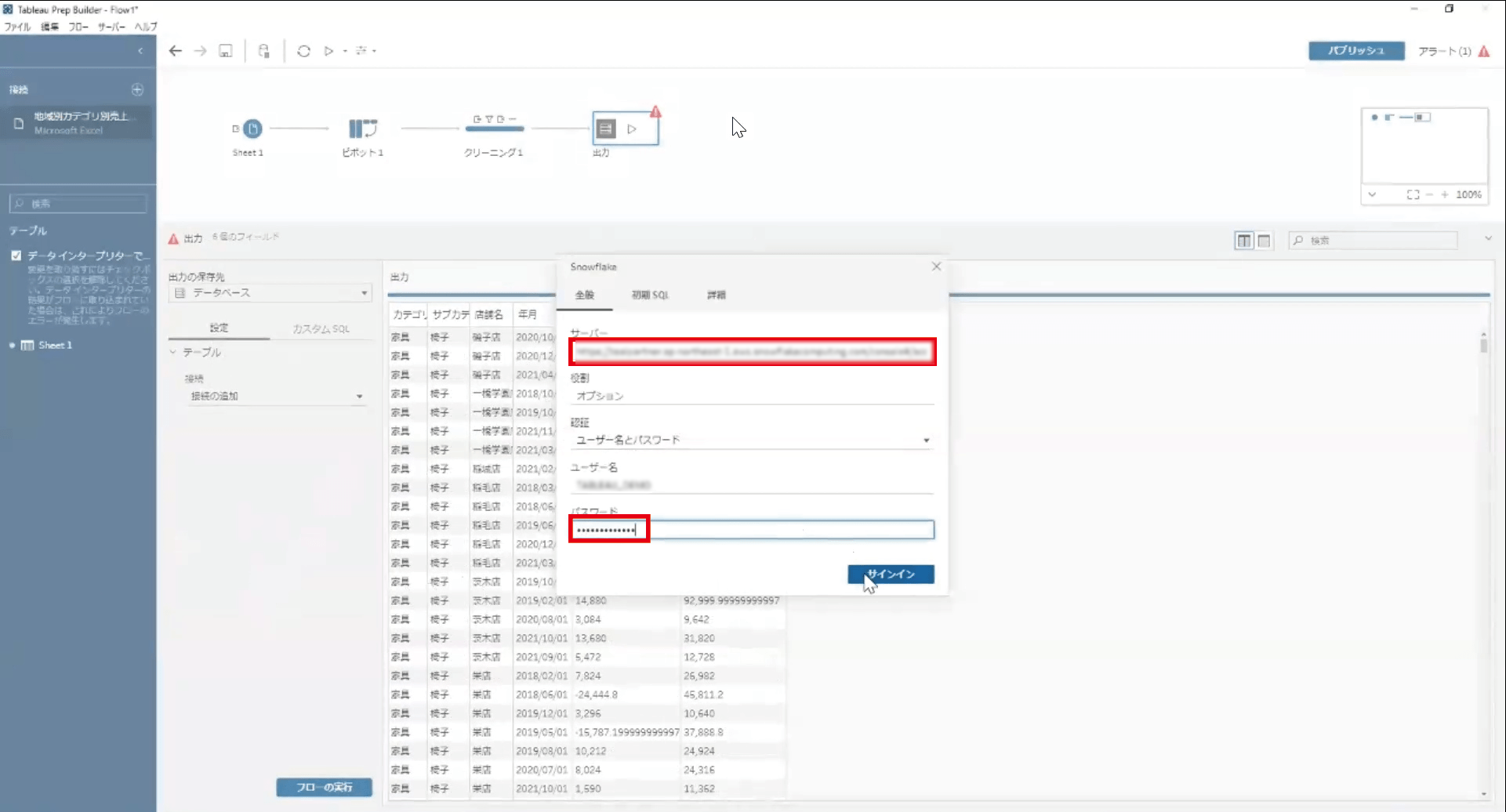Open the 出力の保存先 データベース dropdown
This screenshot has width=1506, height=812.
pos(270,292)
